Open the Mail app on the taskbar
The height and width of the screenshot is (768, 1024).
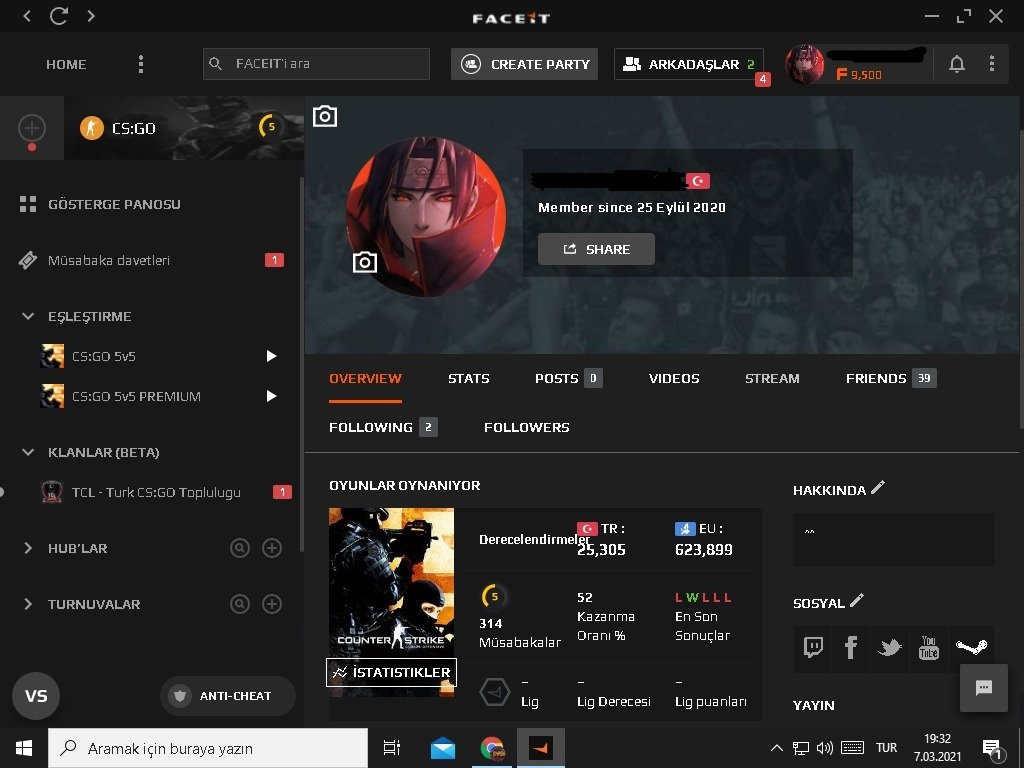443,748
